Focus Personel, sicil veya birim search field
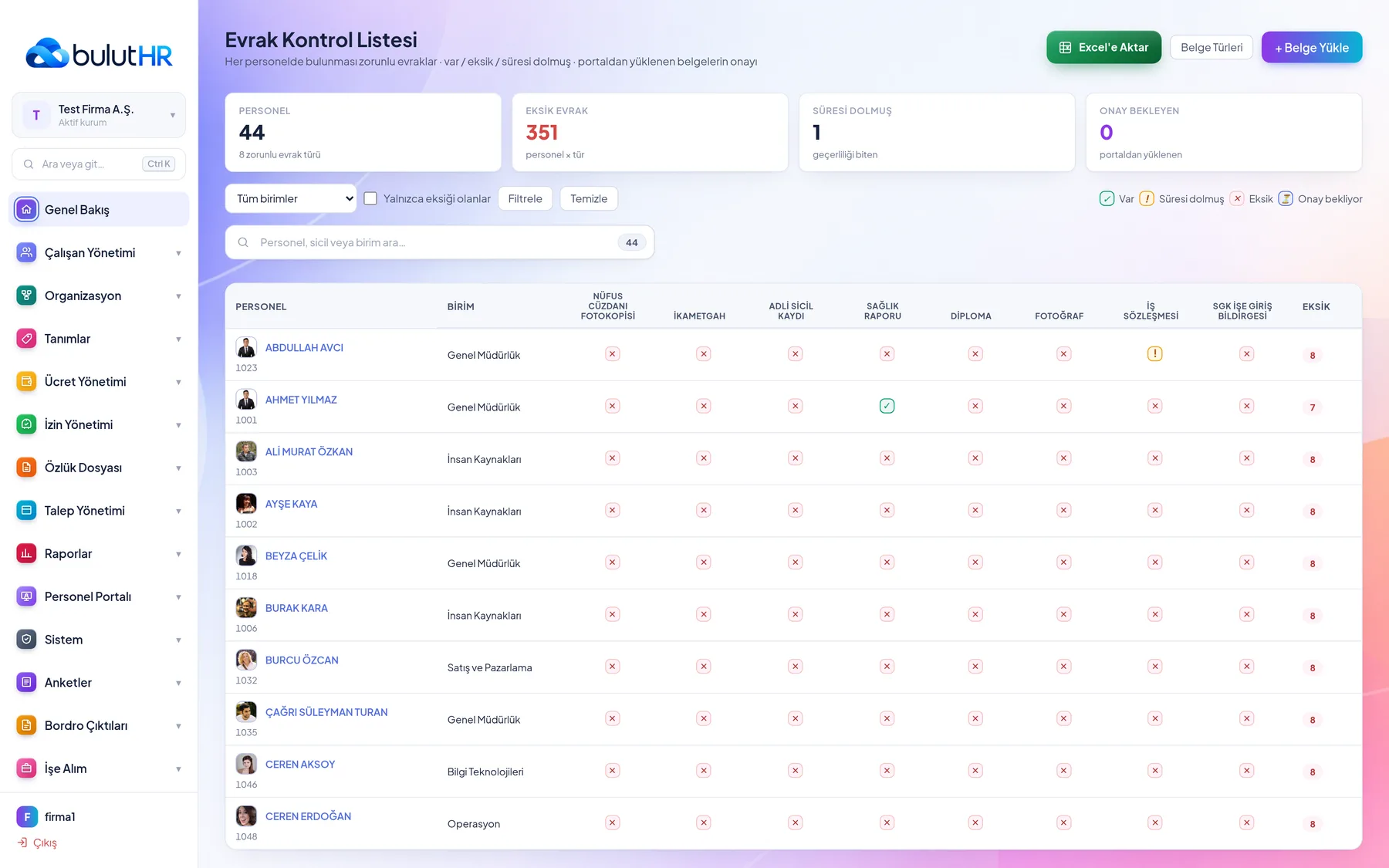Screen dimensions: 1389x868 439,242
